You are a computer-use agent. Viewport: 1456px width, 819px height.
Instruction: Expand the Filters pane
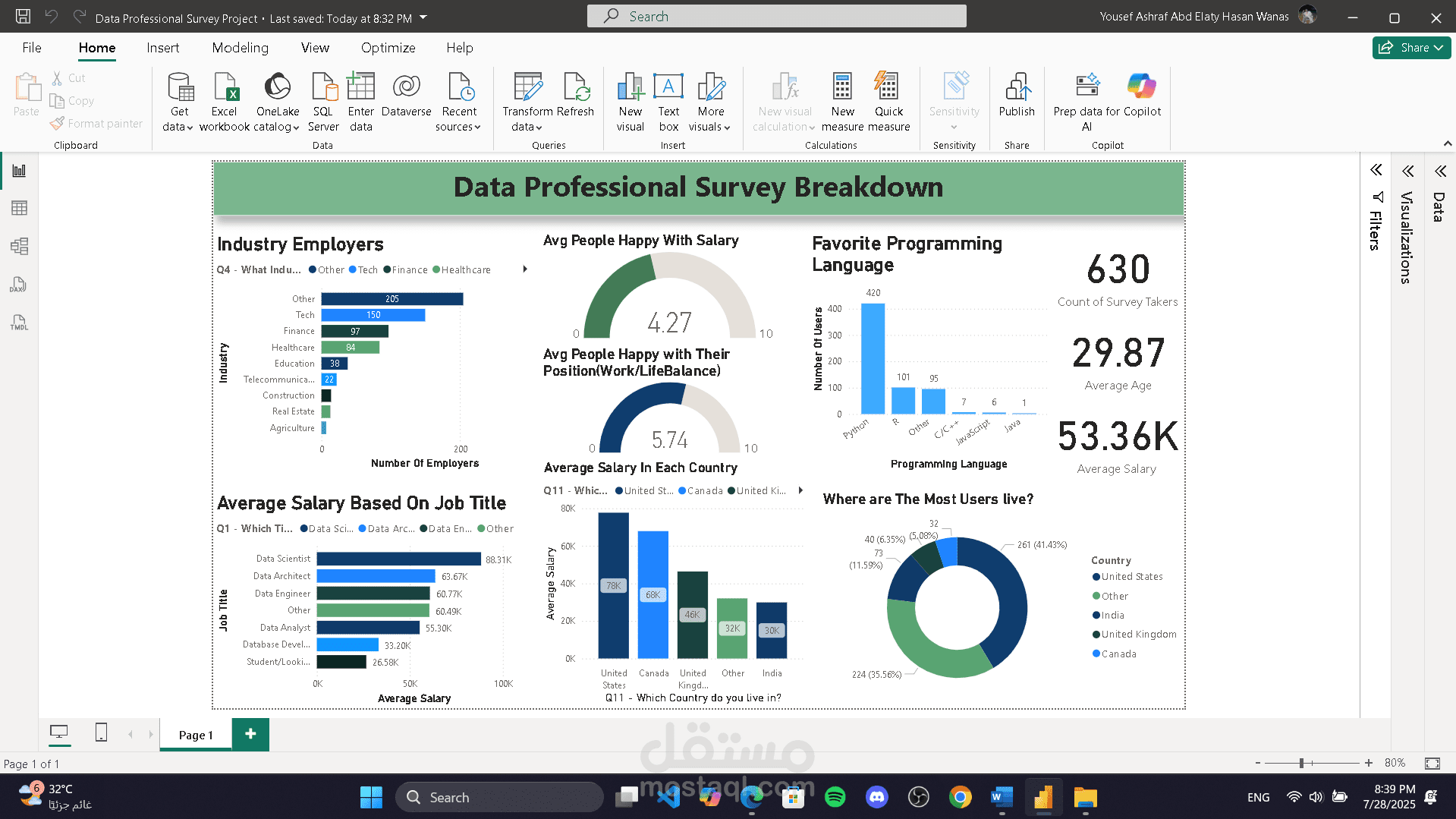(1376, 170)
